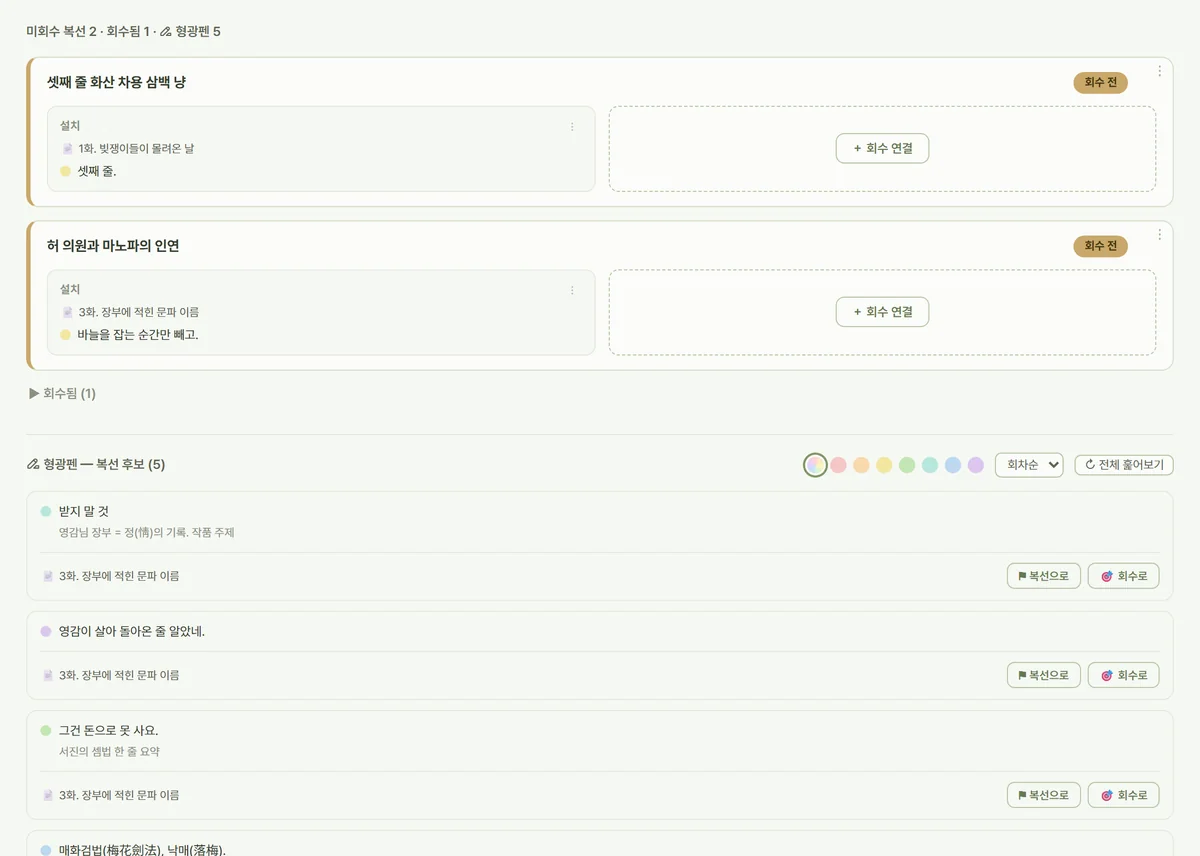This screenshot has width=1200, height=856.
Task: Filter highlights by orange color swatch
Action: coord(861,465)
